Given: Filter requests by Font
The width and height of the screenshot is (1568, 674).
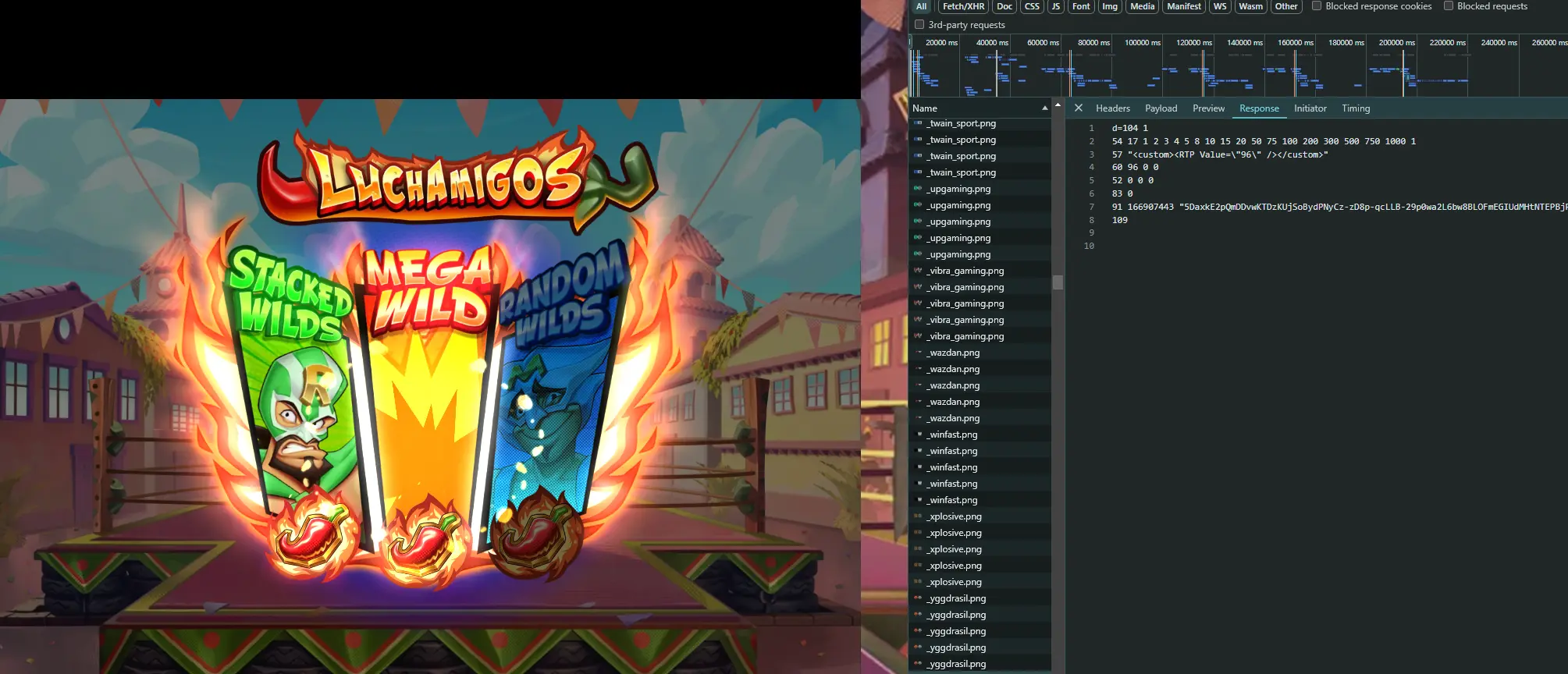Looking at the screenshot, I should (x=1081, y=6).
